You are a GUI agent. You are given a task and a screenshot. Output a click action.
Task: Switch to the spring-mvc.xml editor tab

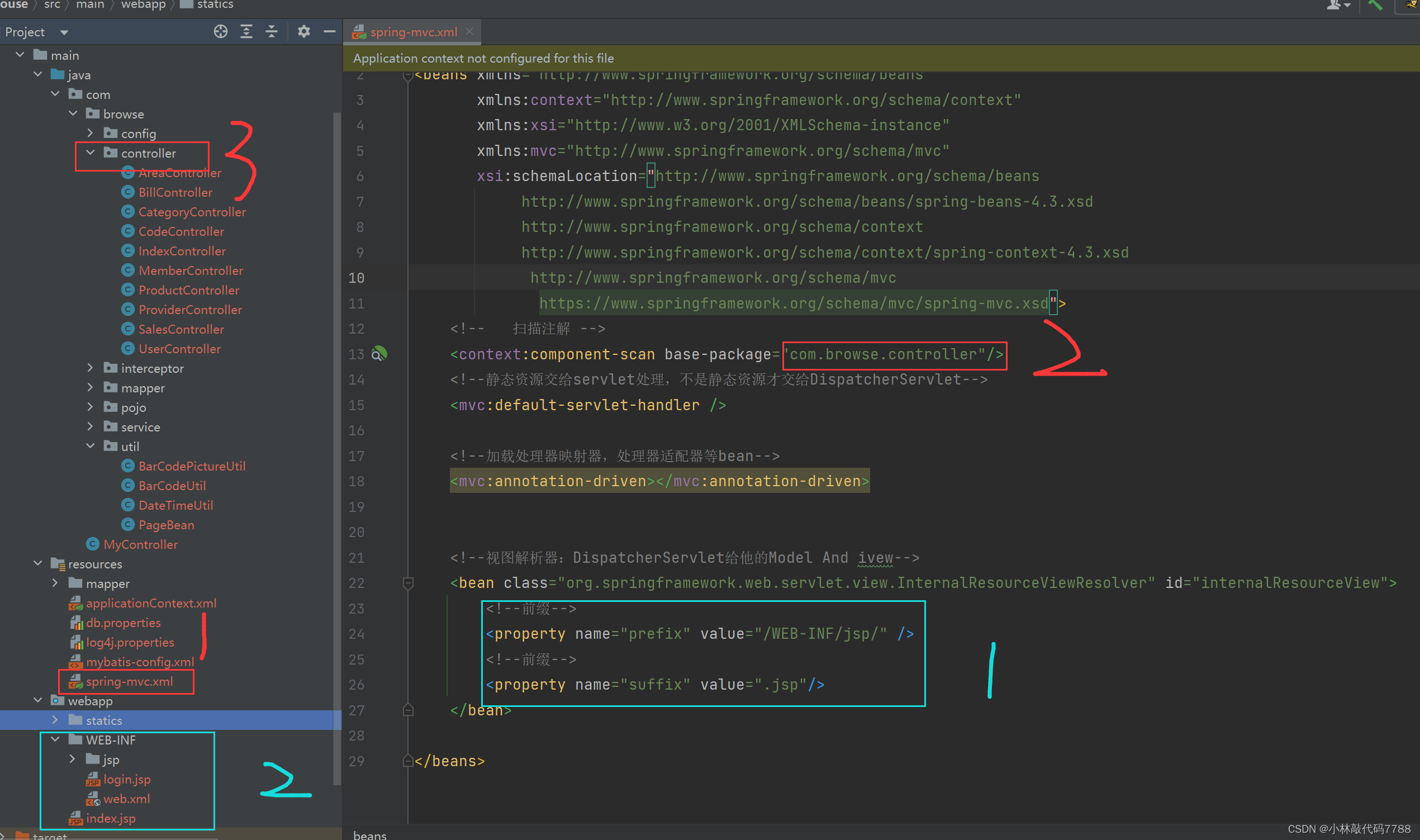413,32
